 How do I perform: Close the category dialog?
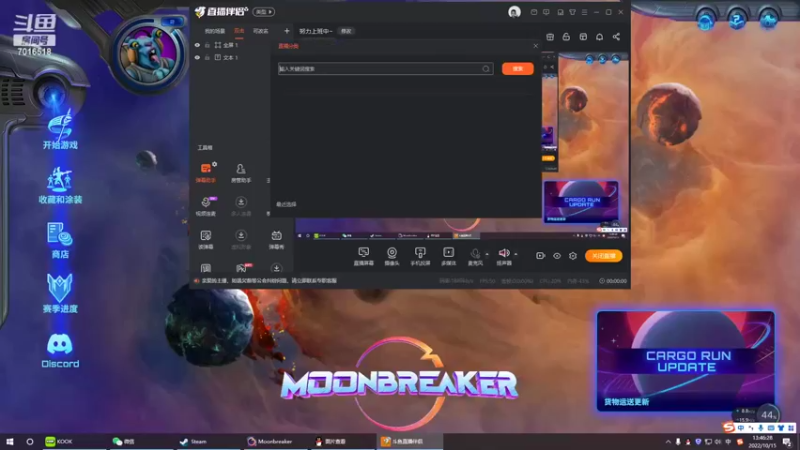(x=535, y=46)
